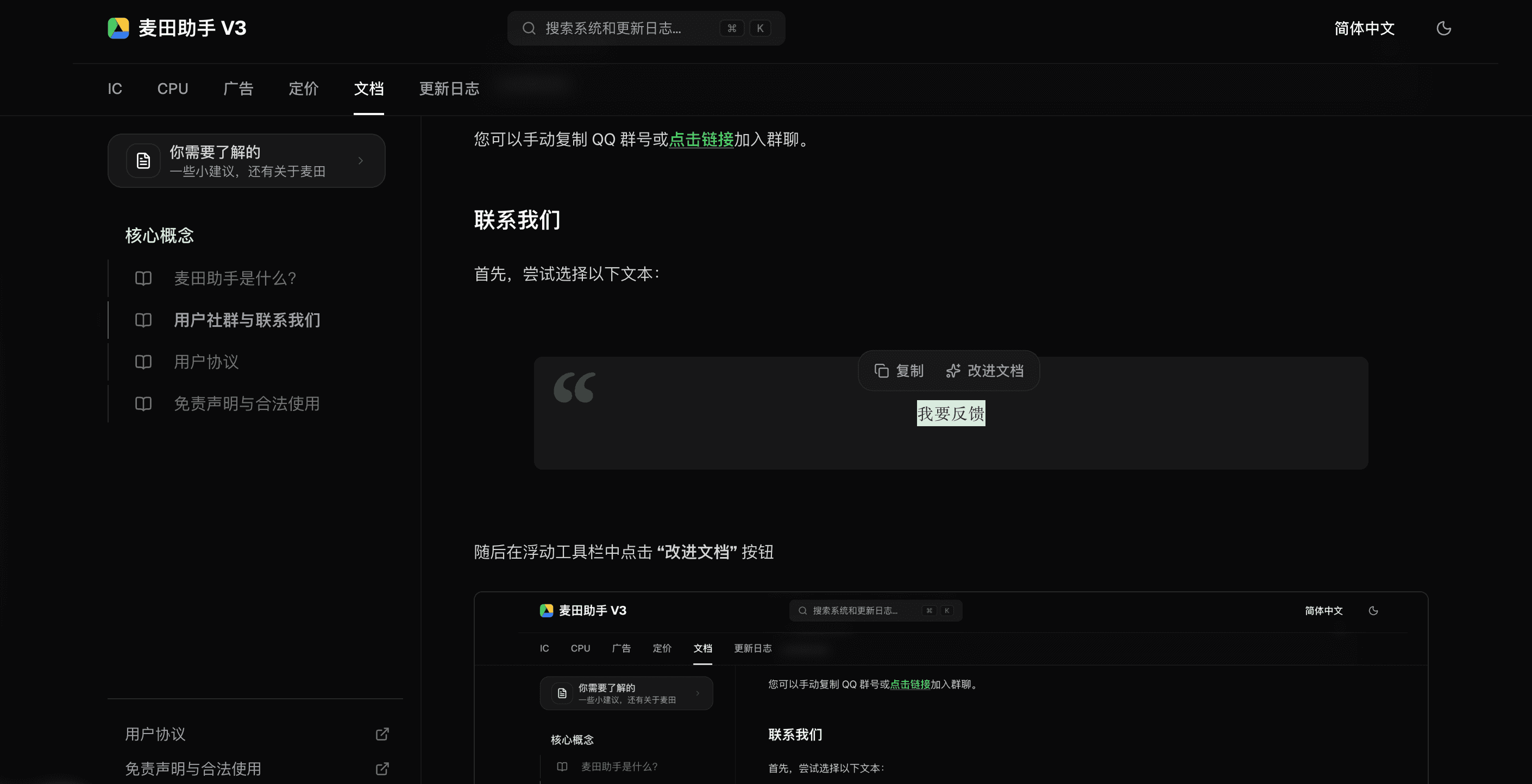Click the document icon in 你需要了解的 card
Image resolution: width=1532 pixels, height=784 pixels.
coord(143,161)
